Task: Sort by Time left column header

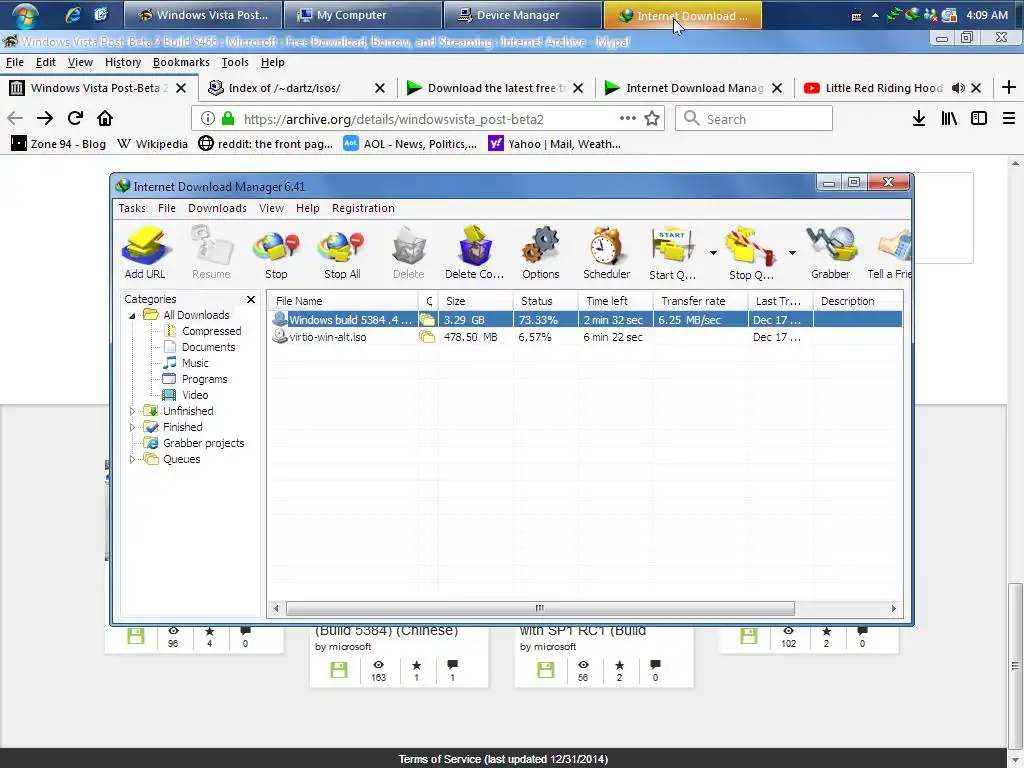Action: pos(615,301)
